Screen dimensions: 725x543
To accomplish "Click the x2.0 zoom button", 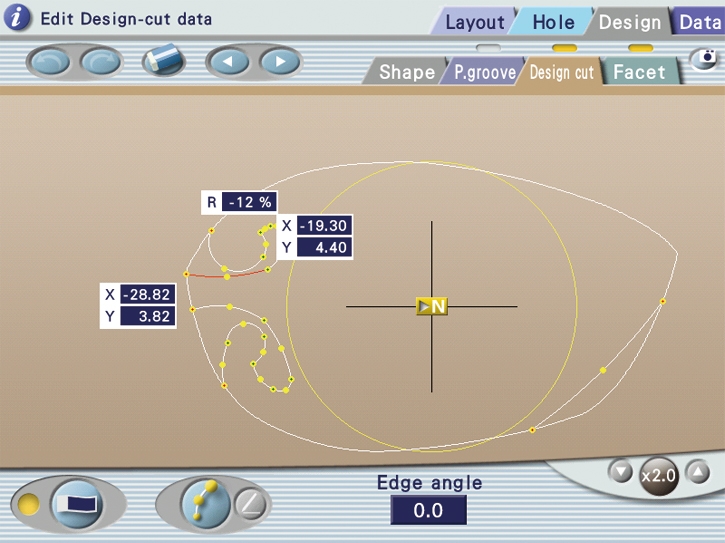I will click(659, 477).
